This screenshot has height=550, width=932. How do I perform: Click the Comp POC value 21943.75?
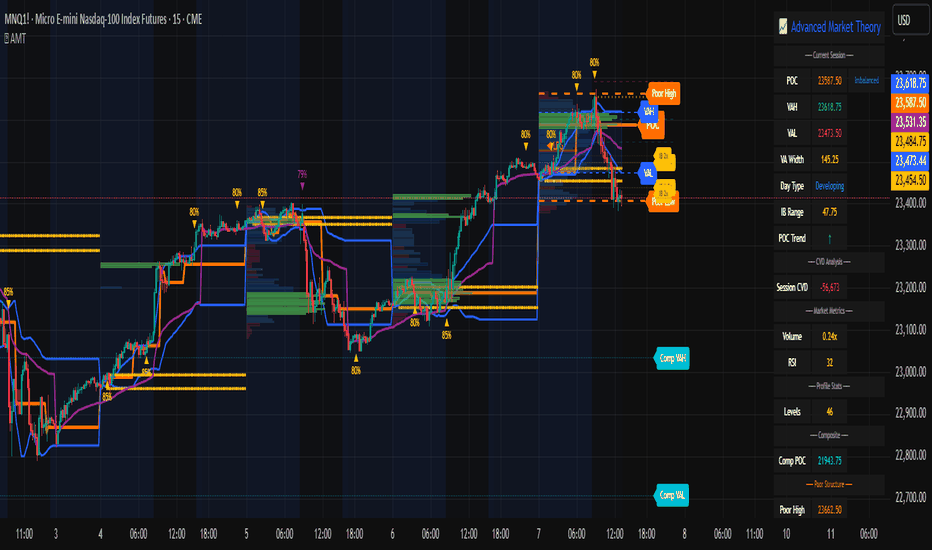click(x=829, y=461)
